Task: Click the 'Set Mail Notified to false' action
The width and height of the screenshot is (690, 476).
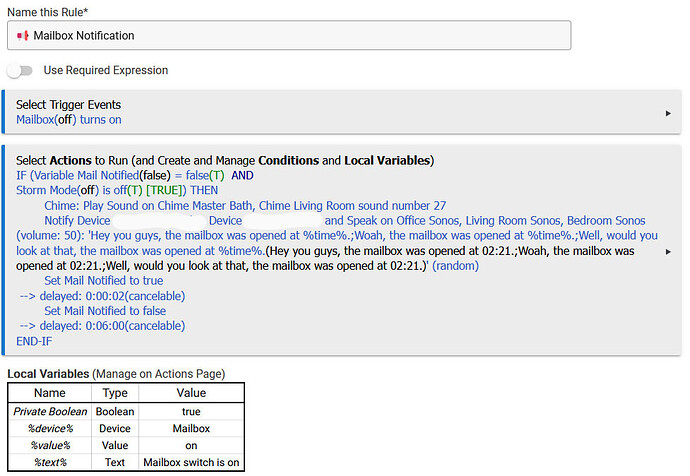Action: click(x=105, y=311)
